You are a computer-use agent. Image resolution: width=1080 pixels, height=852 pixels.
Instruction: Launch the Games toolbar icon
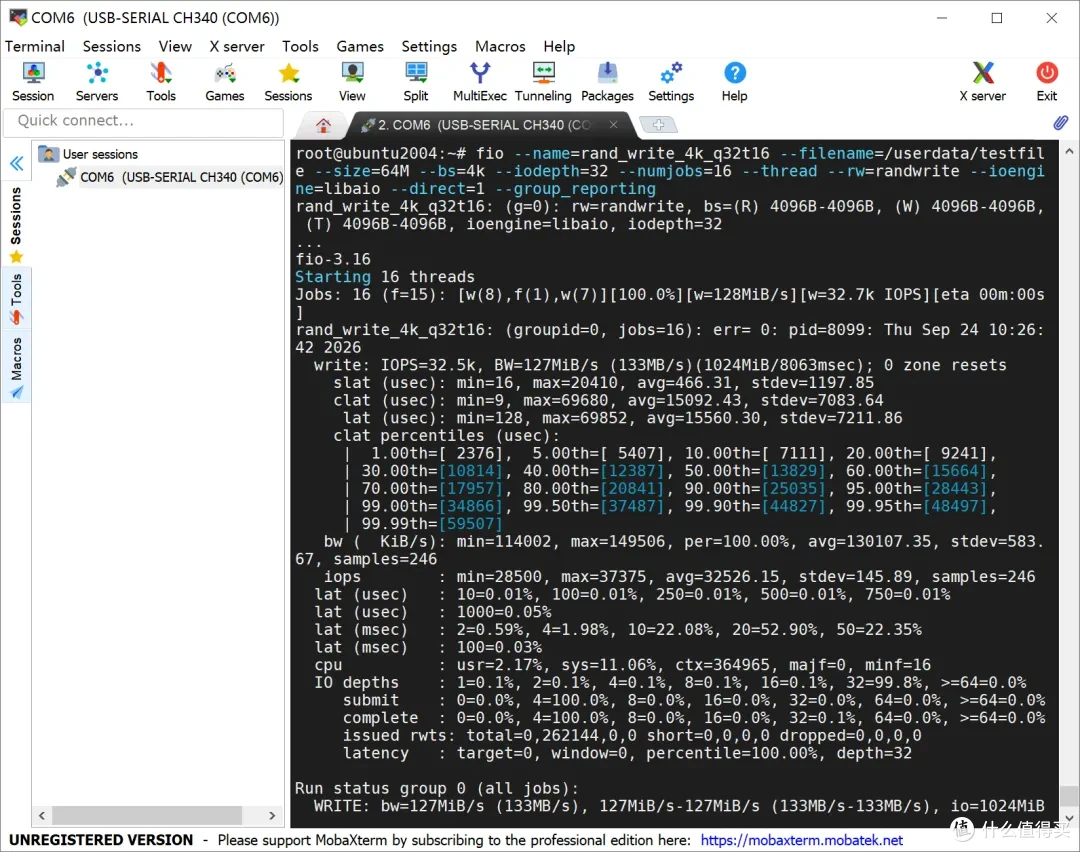[x=225, y=82]
